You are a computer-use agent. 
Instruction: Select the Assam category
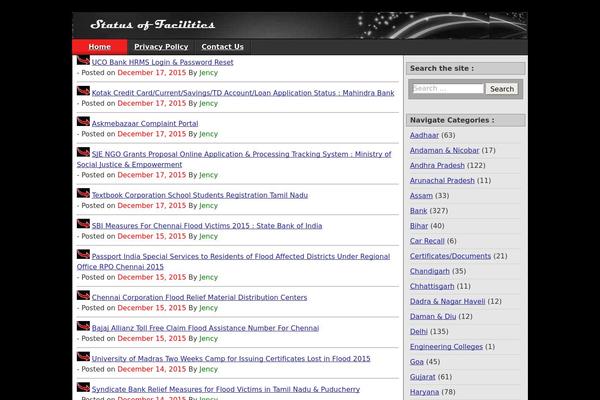[421, 196]
